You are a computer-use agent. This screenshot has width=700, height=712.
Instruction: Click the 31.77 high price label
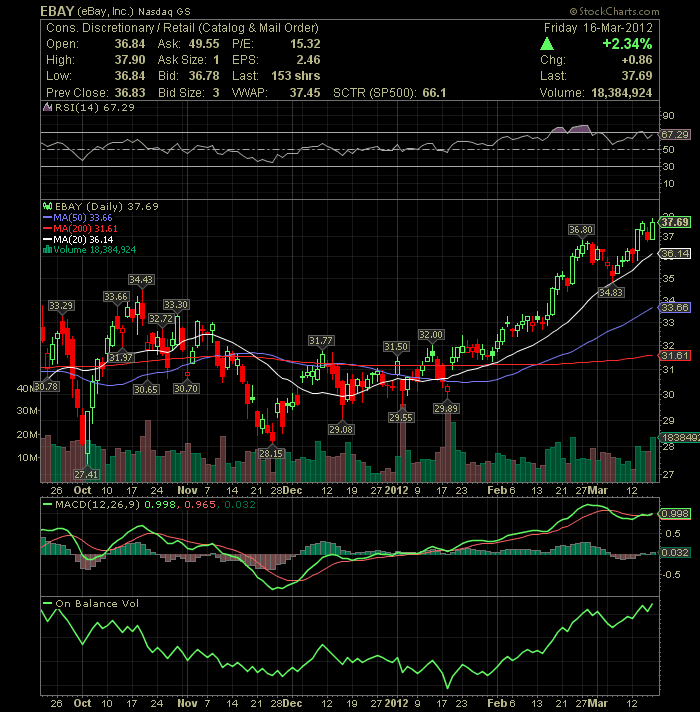321,341
